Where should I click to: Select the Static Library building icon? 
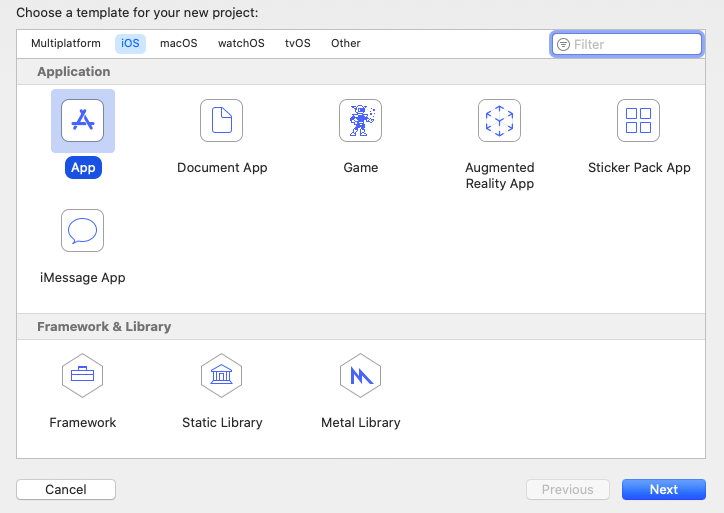click(222, 375)
